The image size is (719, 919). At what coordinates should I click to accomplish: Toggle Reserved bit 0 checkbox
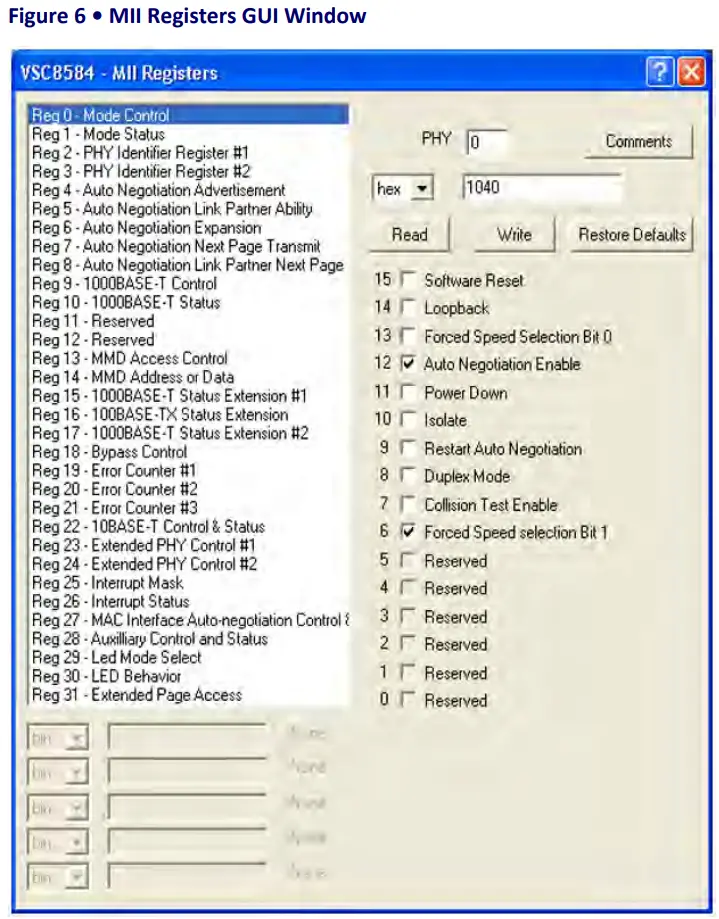(x=408, y=700)
